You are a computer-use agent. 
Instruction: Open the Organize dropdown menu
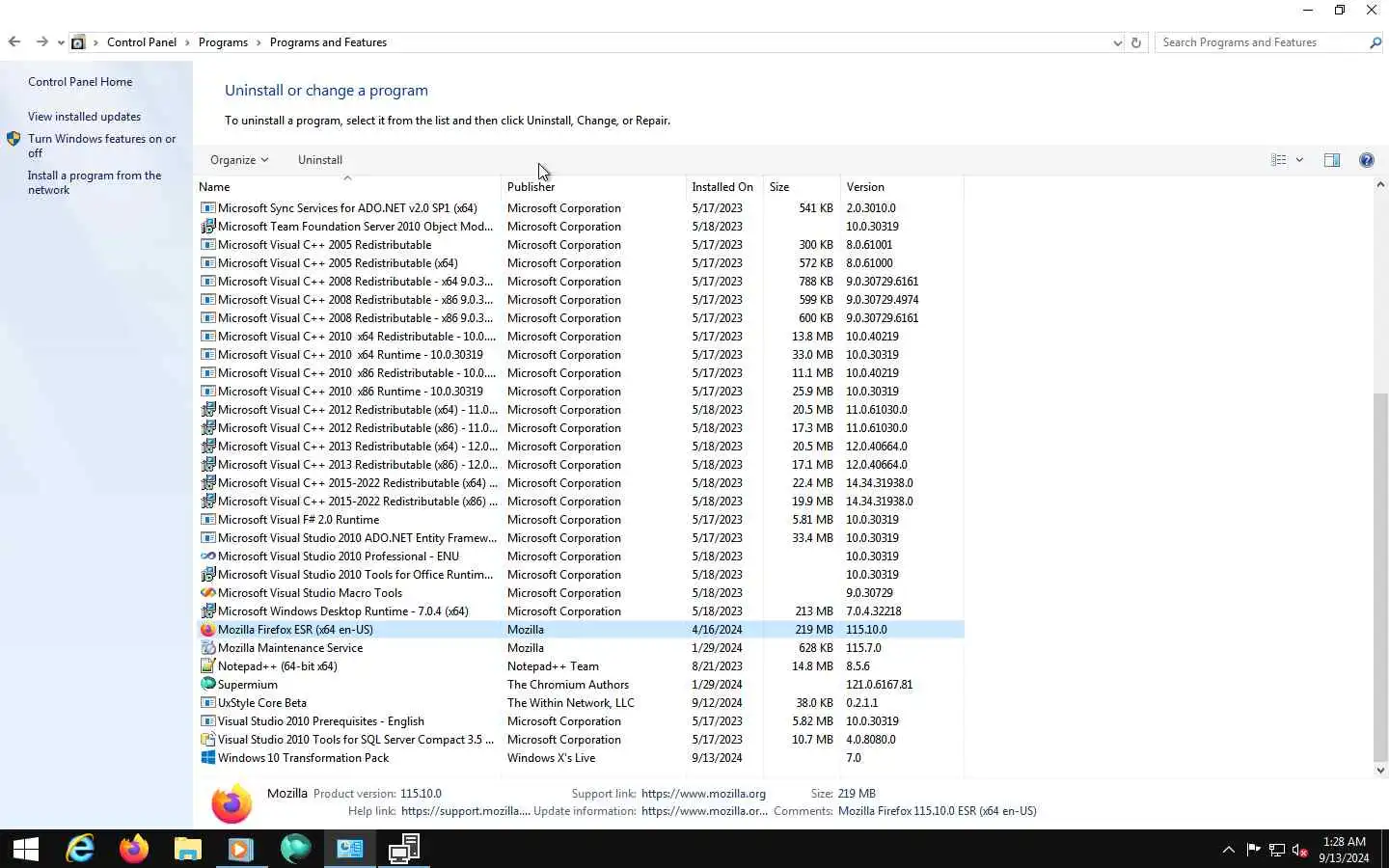239,160
